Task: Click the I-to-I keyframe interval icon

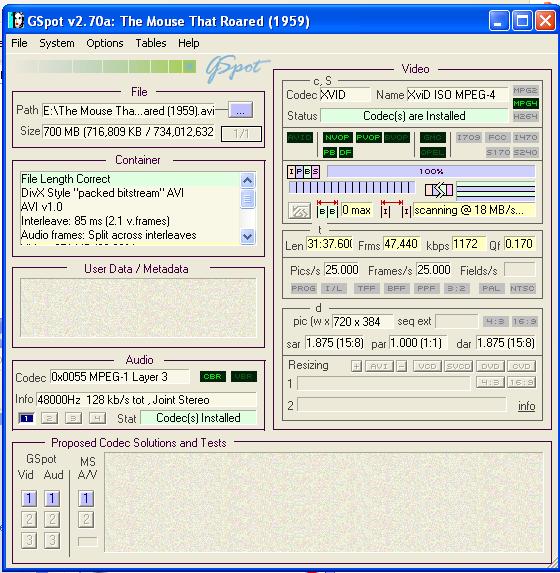Action: coord(396,209)
